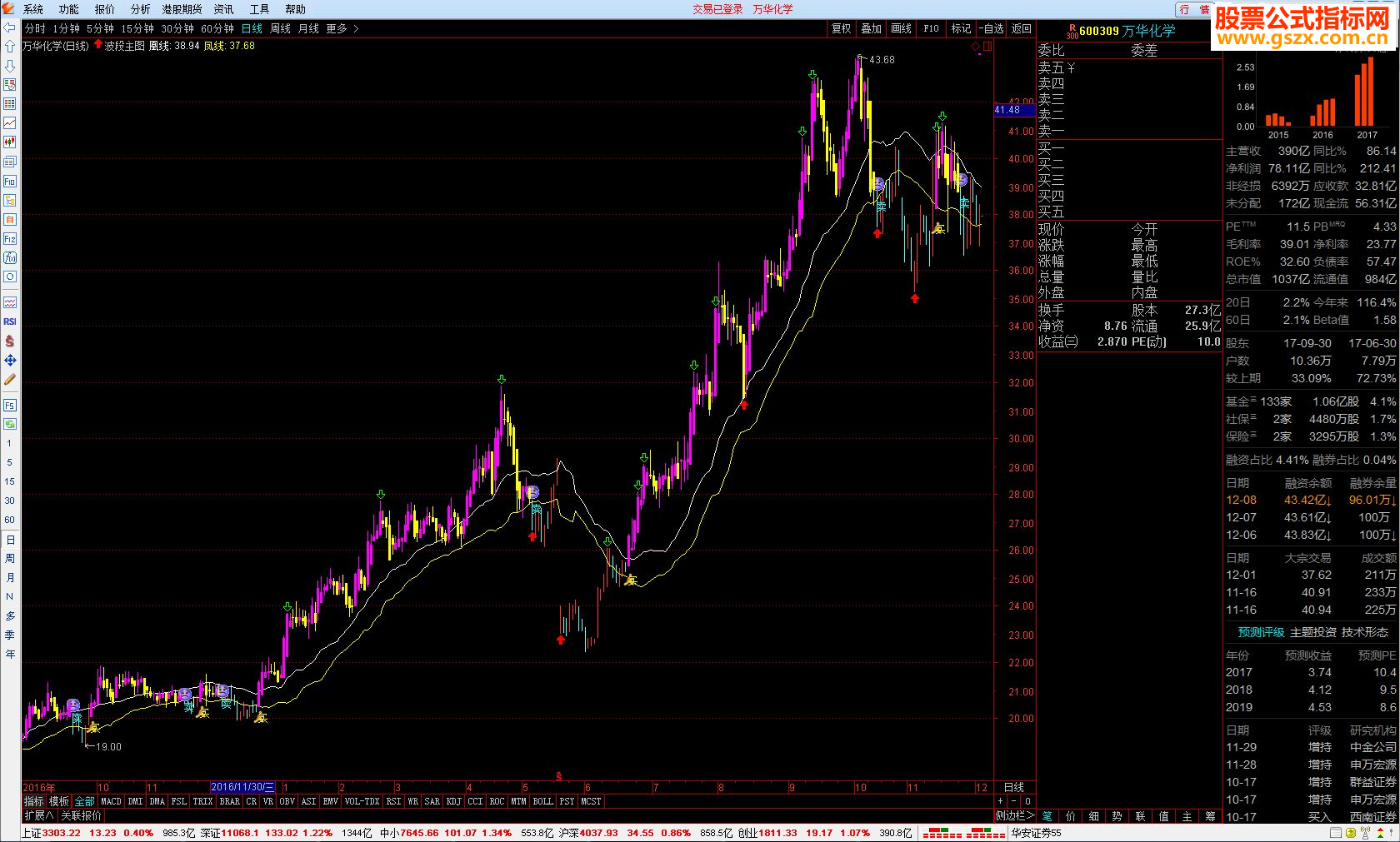Click -自选 remove from watchlist button
Image resolution: width=1400 pixels, height=842 pixels.
click(x=992, y=28)
